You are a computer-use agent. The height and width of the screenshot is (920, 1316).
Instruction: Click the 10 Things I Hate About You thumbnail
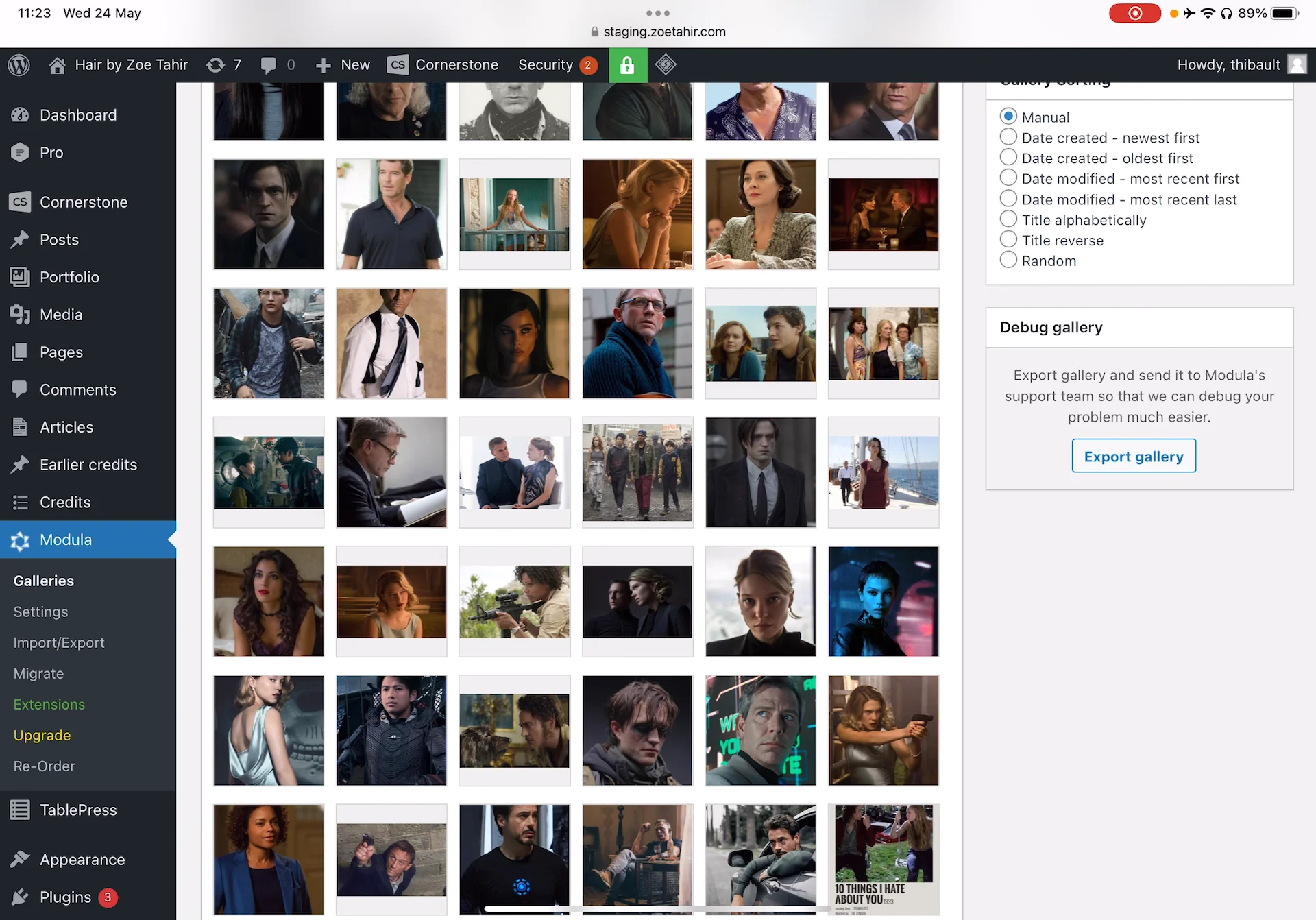click(884, 859)
